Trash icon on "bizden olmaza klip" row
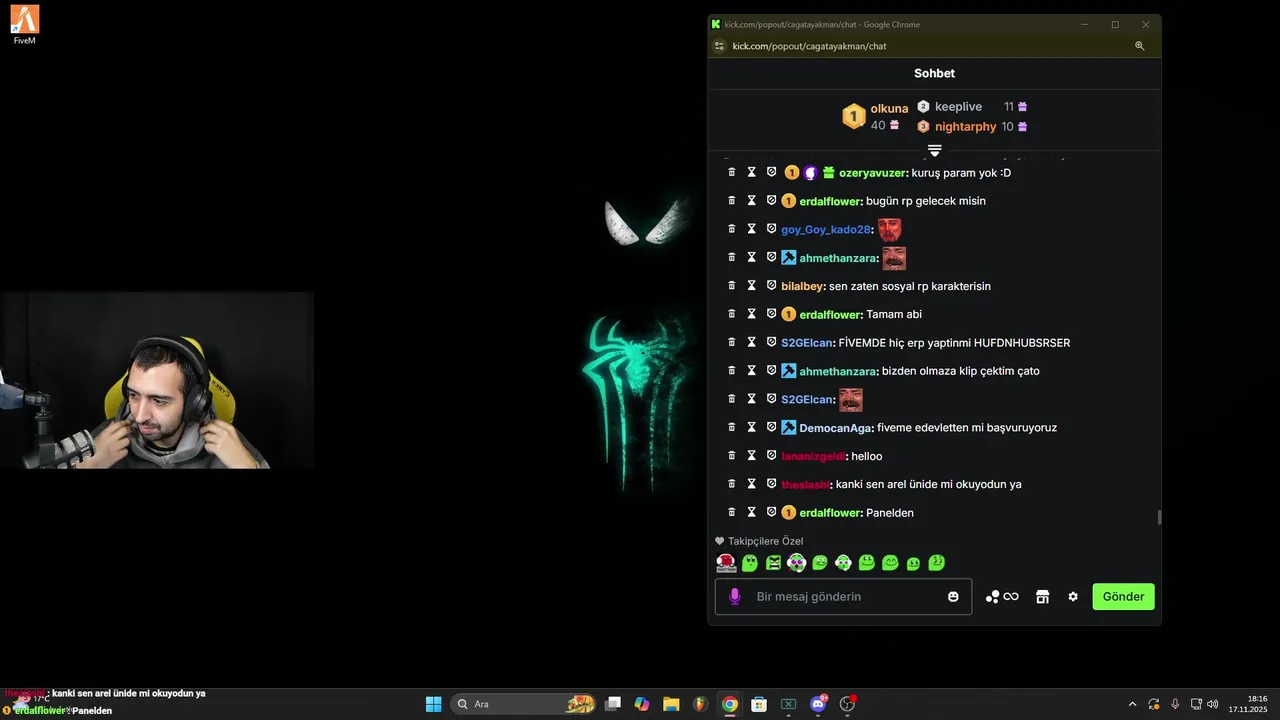This screenshot has height=720, width=1280. (x=731, y=371)
